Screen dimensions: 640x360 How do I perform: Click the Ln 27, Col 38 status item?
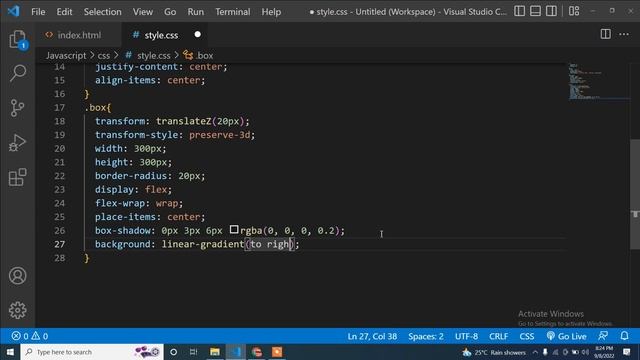372,336
